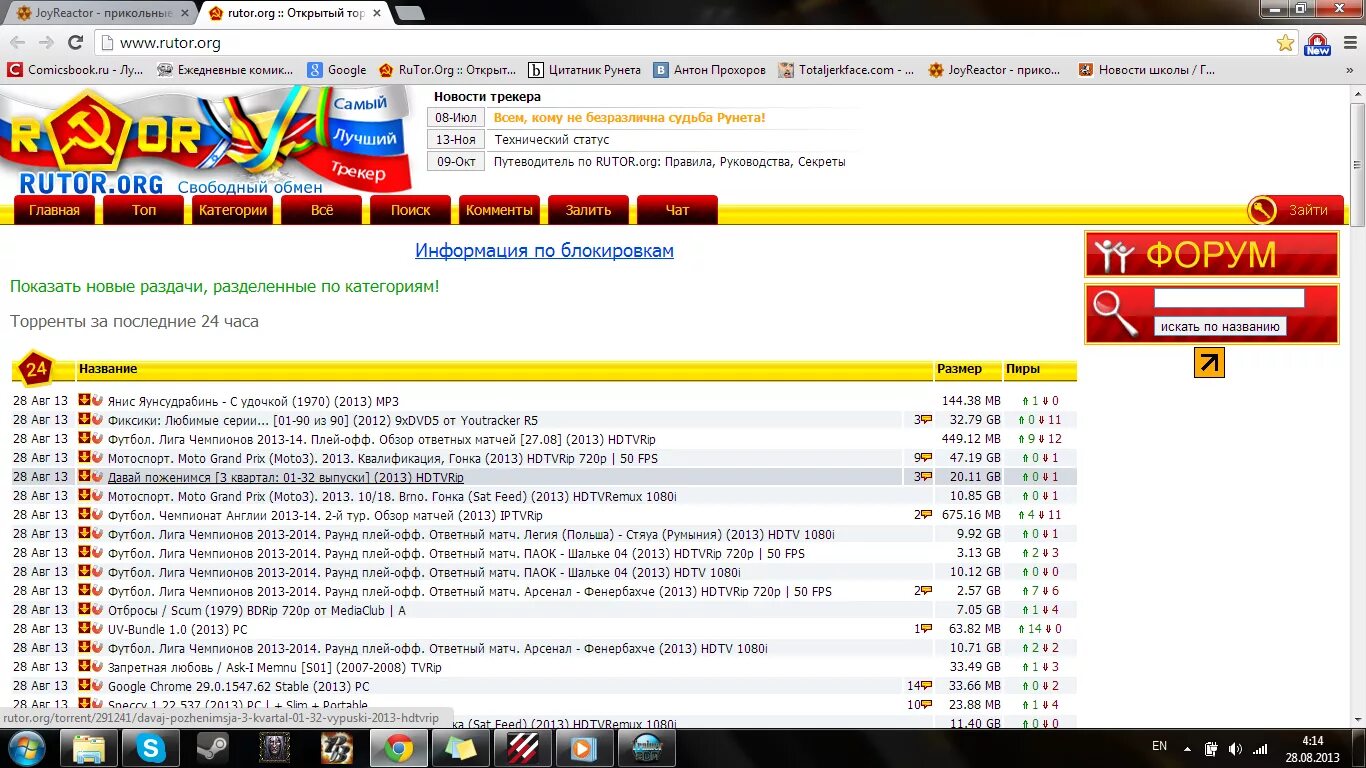Open 'Давай поженимся' torrent link
Screen dimensions: 1366x768
click(x=286, y=477)
